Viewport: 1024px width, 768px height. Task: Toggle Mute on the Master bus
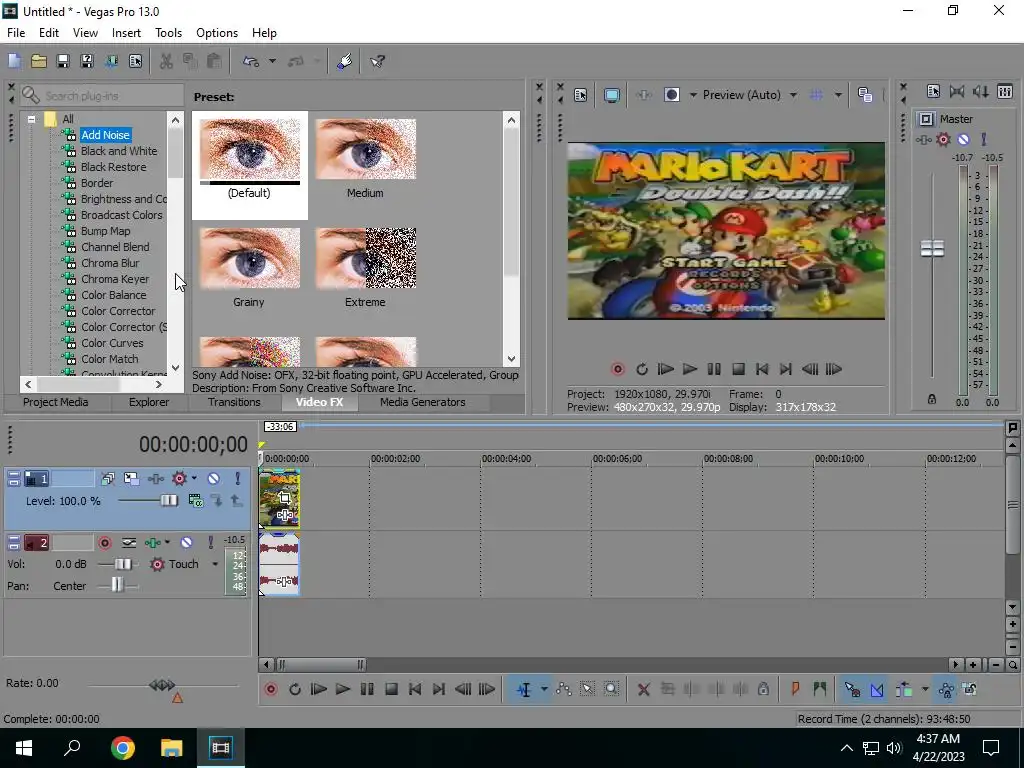(x=963, y=139)
